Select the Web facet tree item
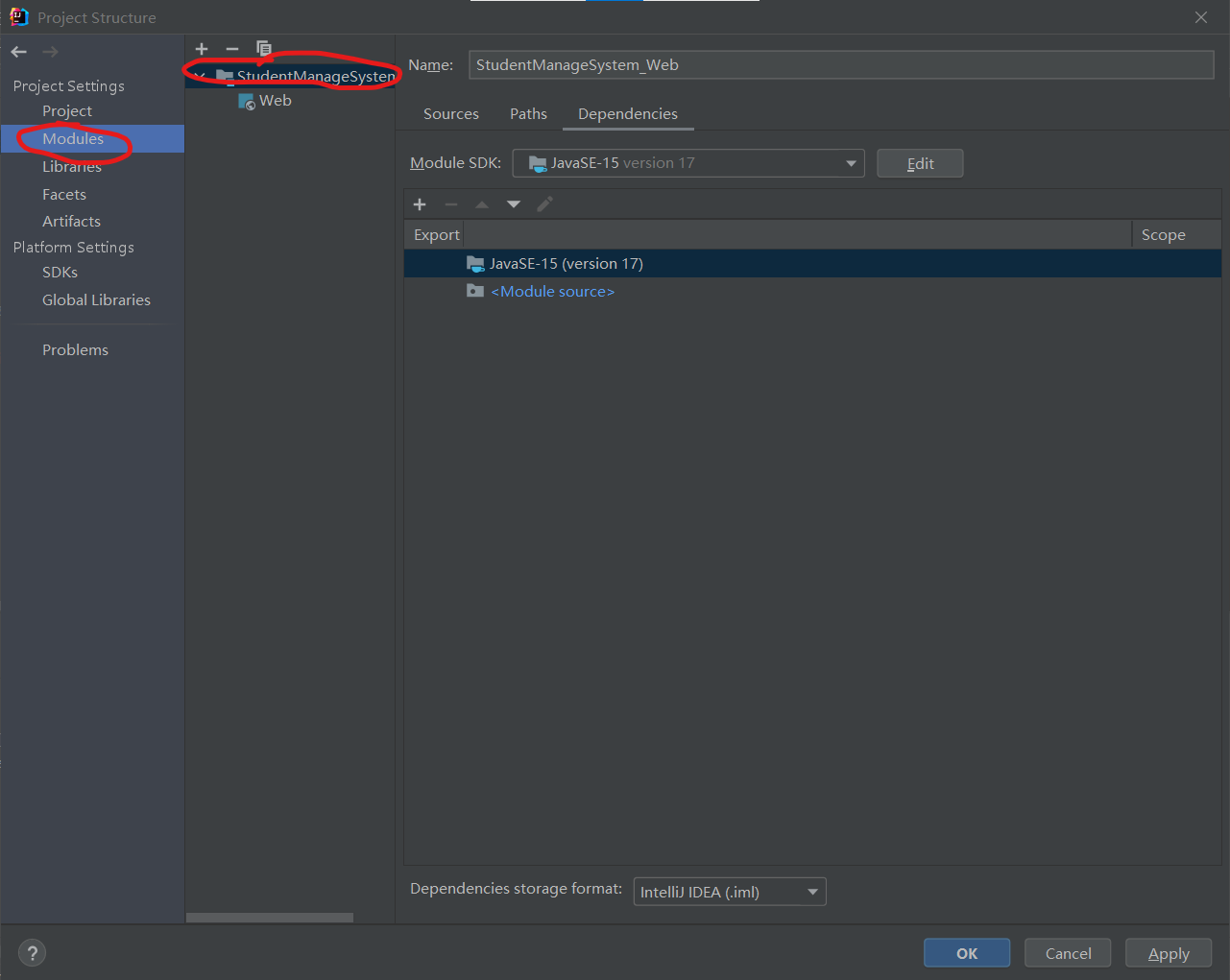1230x980 pixels. tap(275, 101)
